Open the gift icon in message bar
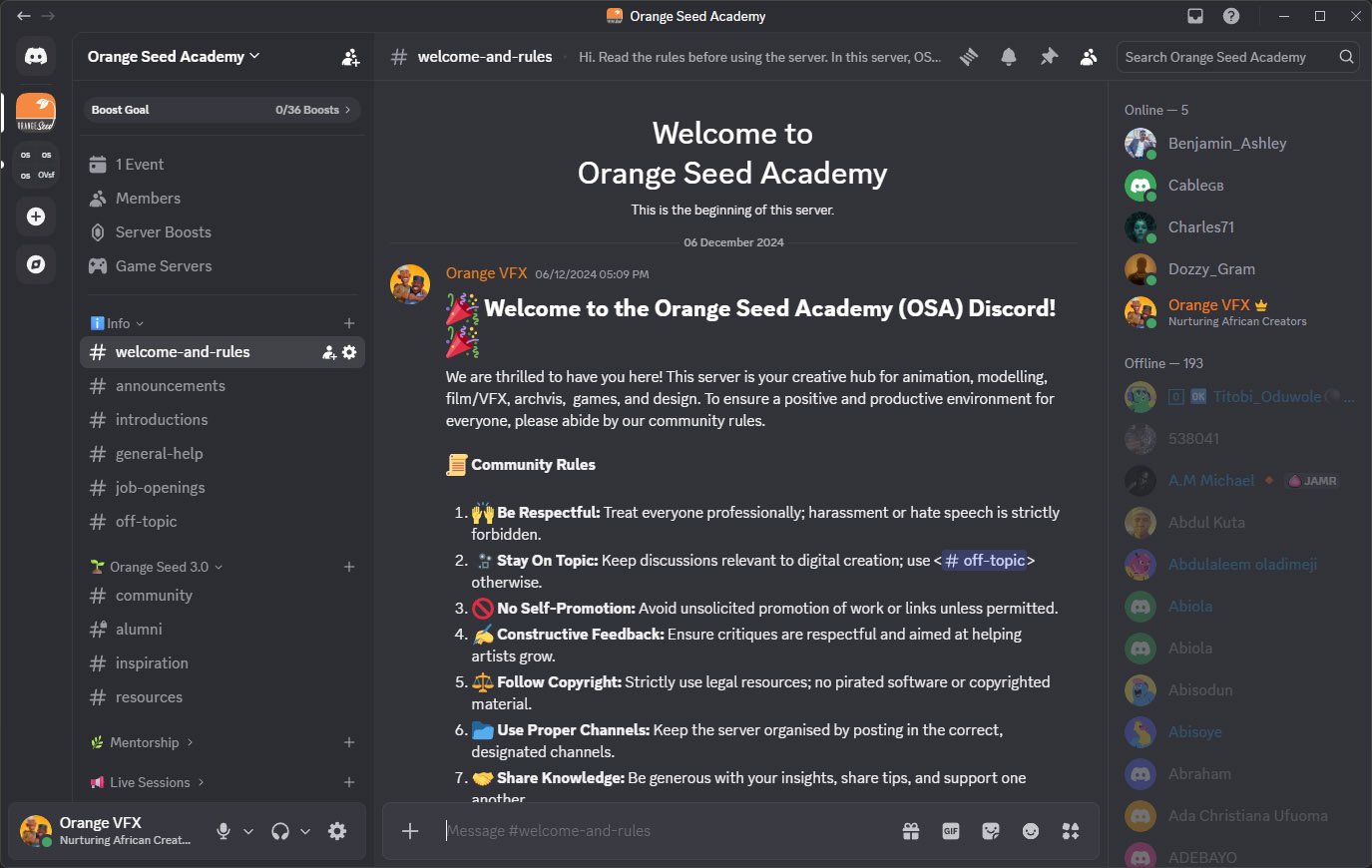The image size is (1372, 868). (911, 831)
